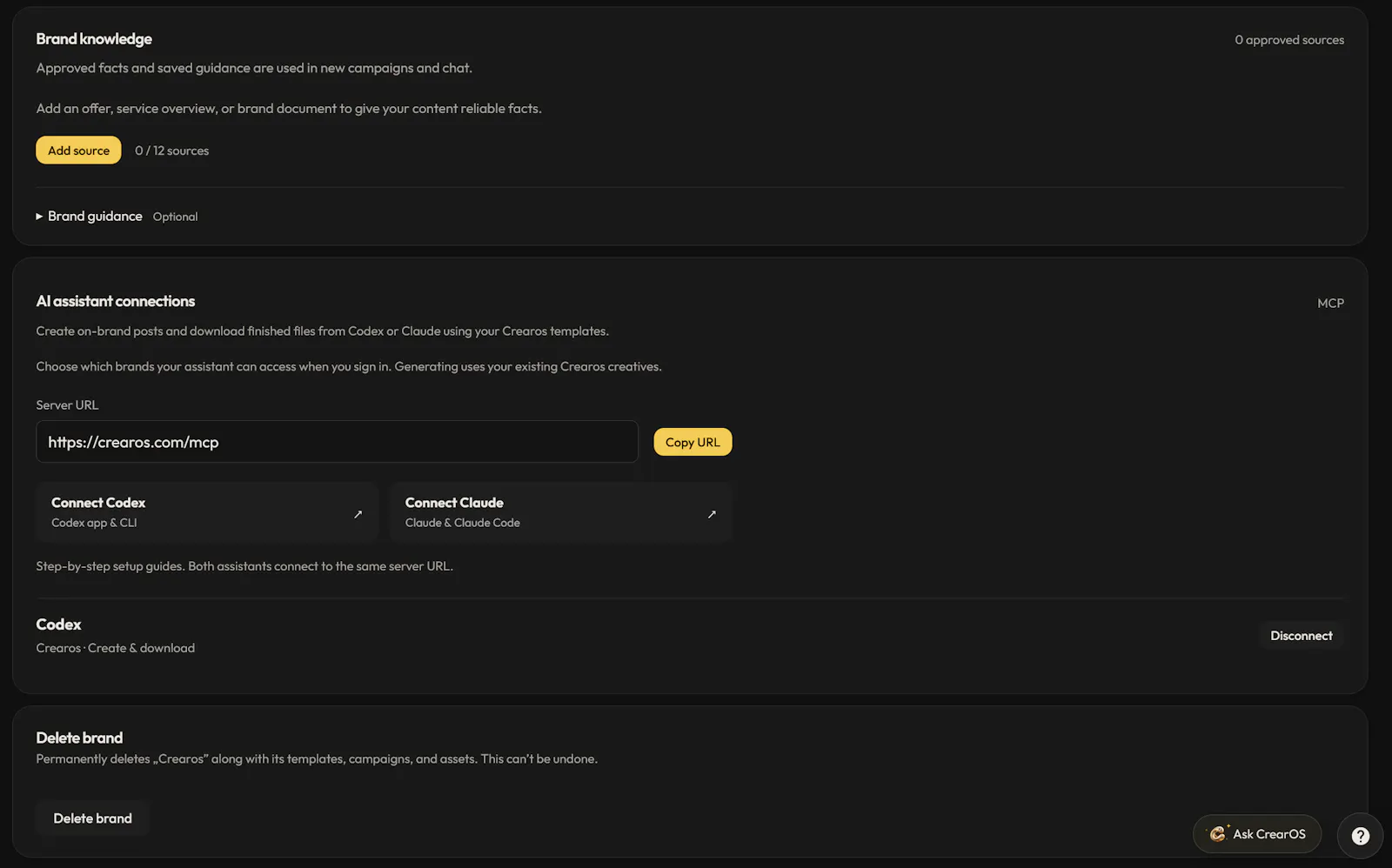Viewport: 1392px width, 868px height.
Task: Copy the server URL with Copy URL
Action: pos(693,442)
